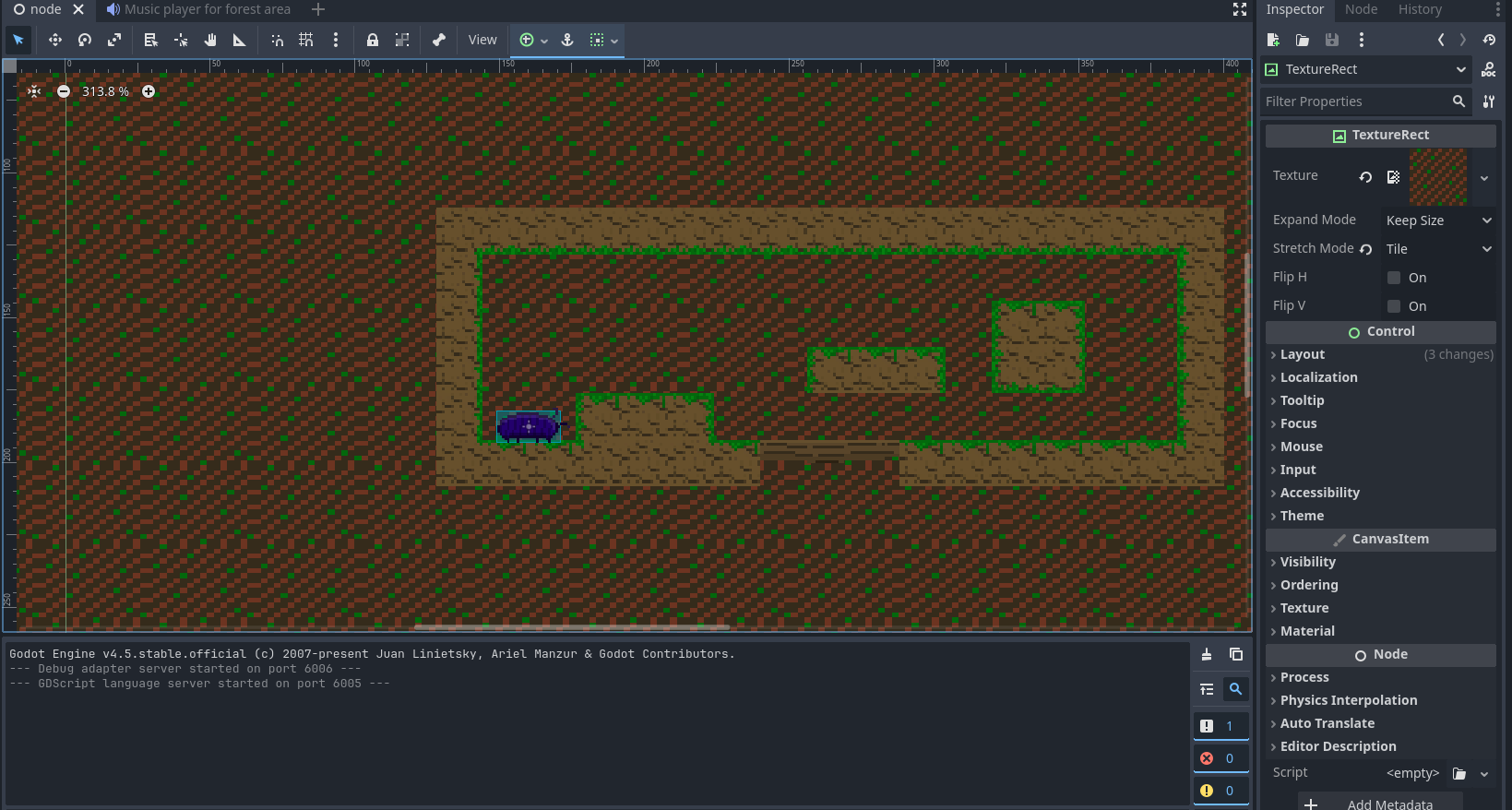This screenshot has width=1512, height=810.
Task: Click Add Metadata button
Action: pyautogui.click(x=1380, y=803)
